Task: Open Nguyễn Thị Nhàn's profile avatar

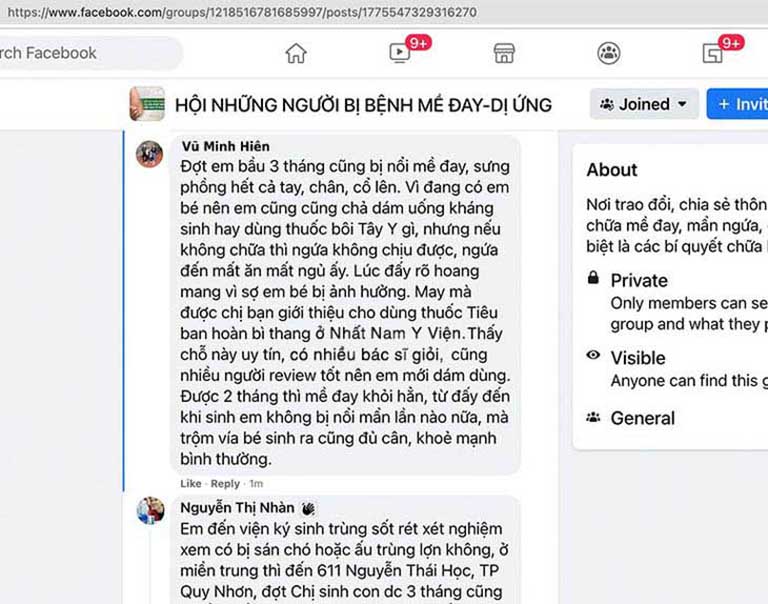Action: 150,510
